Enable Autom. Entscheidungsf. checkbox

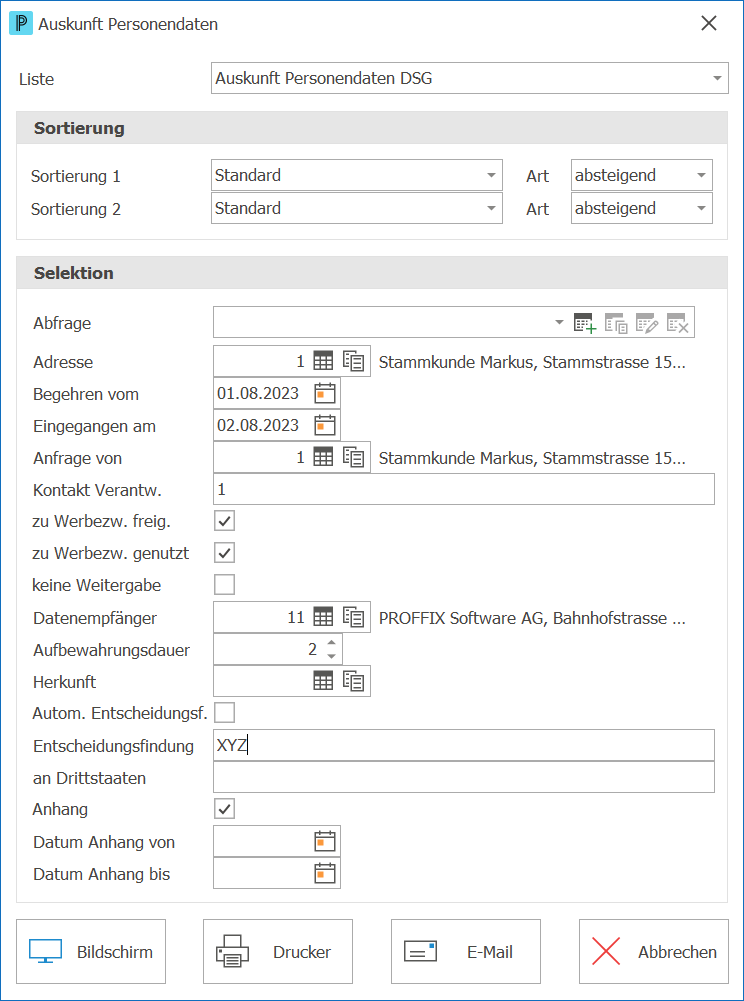tap(224, 712)
